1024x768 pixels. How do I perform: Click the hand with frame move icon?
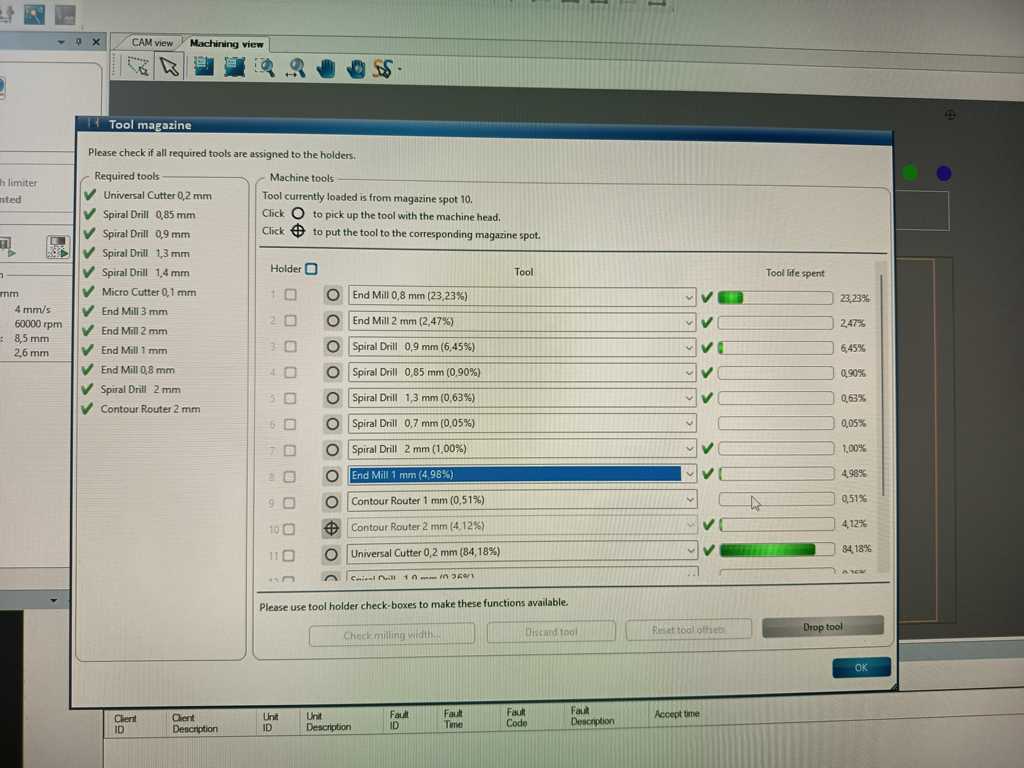[356, 69]
